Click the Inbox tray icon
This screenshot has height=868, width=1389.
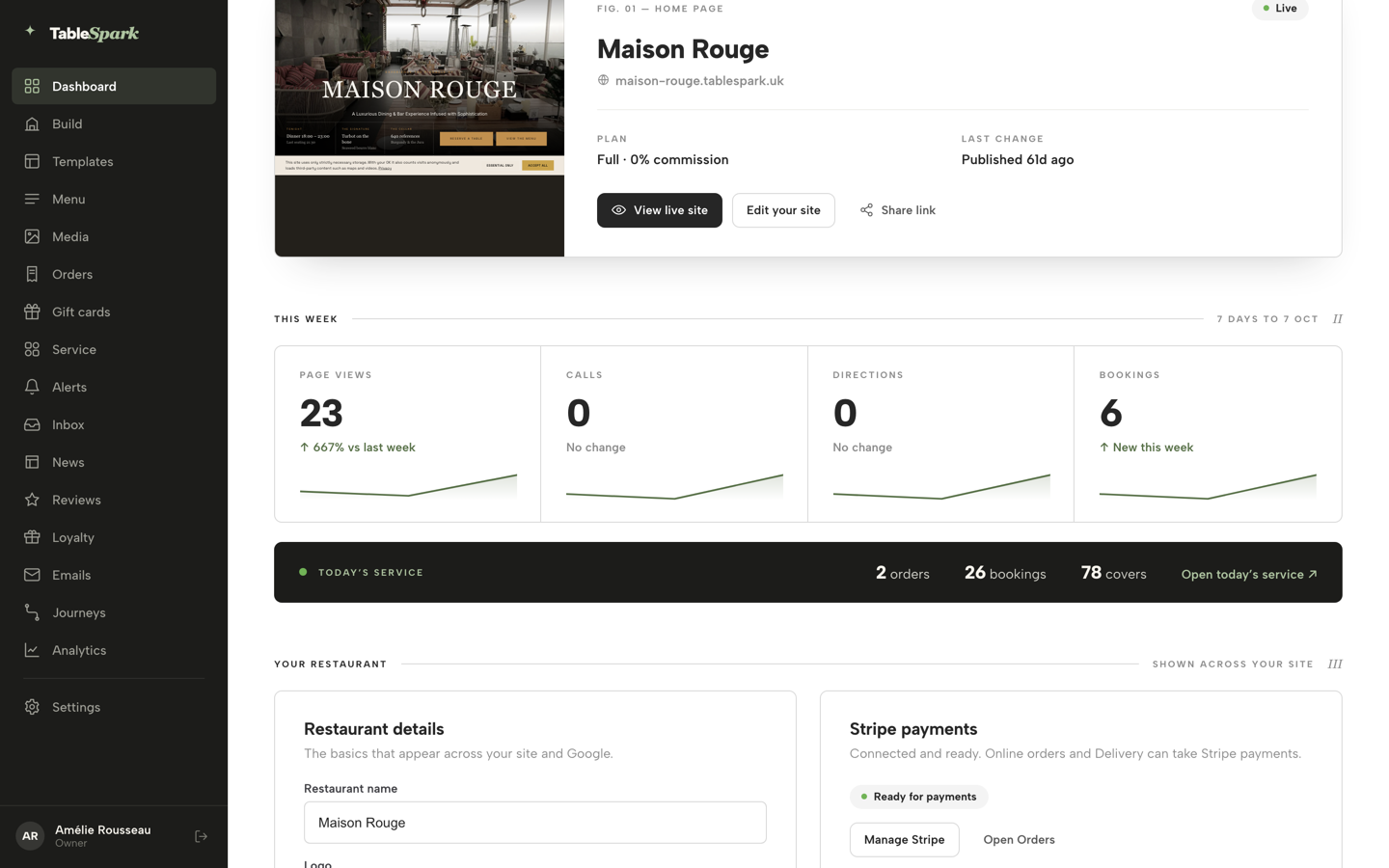(x=32, y=425)
